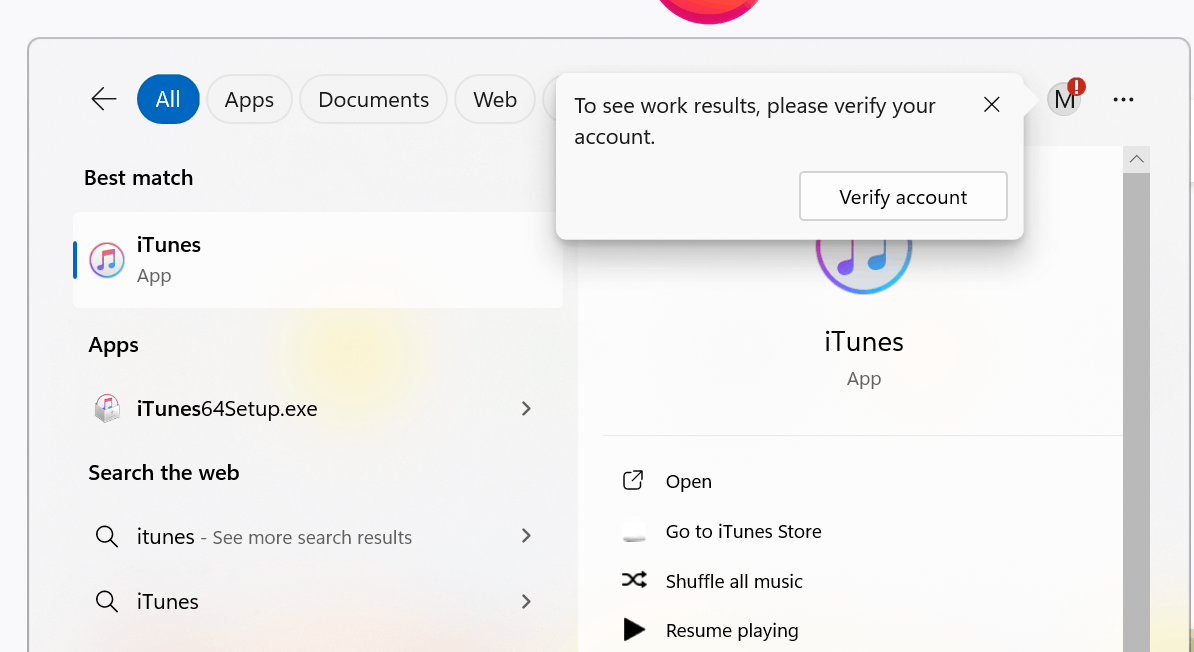Go back with the left arrow
This screenshot has width=1194, height=652.
tap(104, 99)
